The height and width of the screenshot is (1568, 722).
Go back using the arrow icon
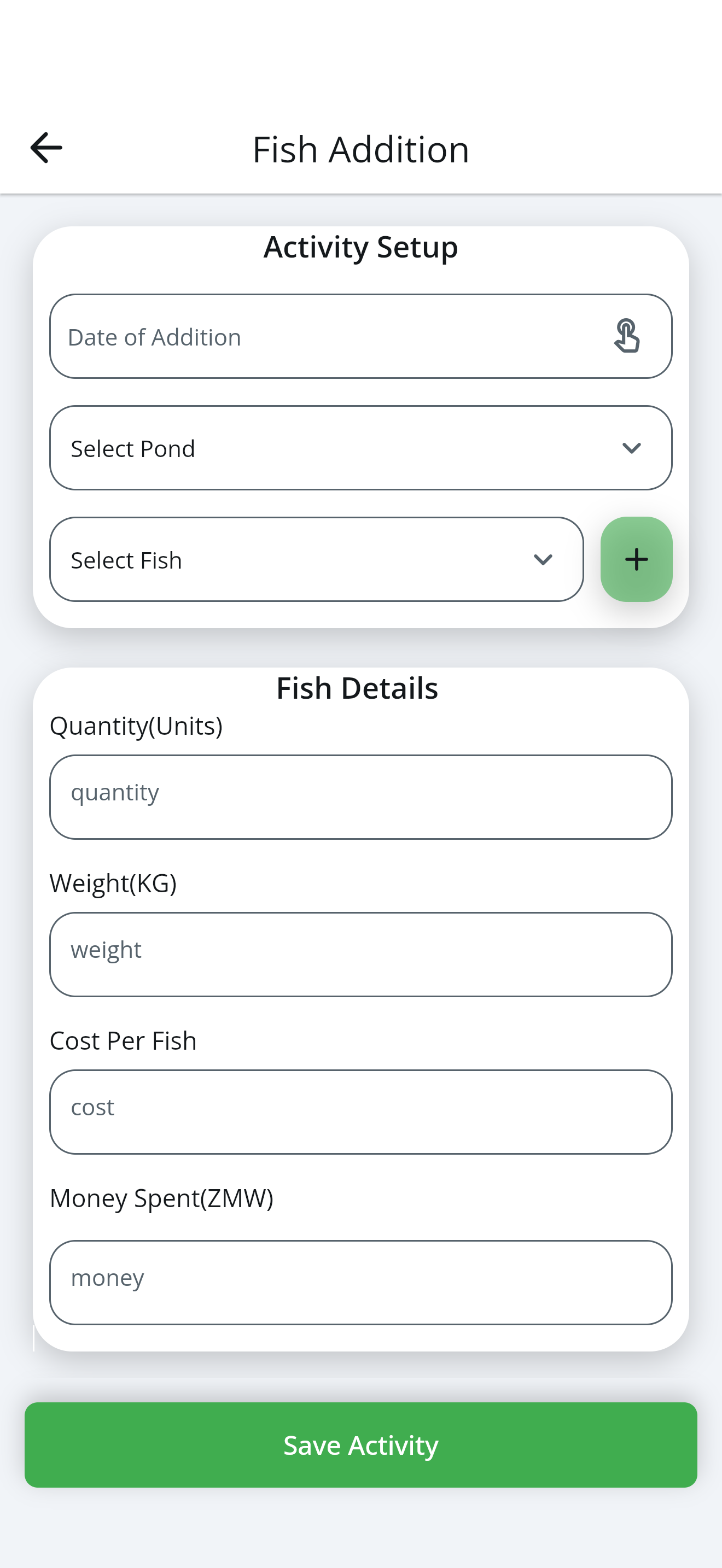pos(46,148)
